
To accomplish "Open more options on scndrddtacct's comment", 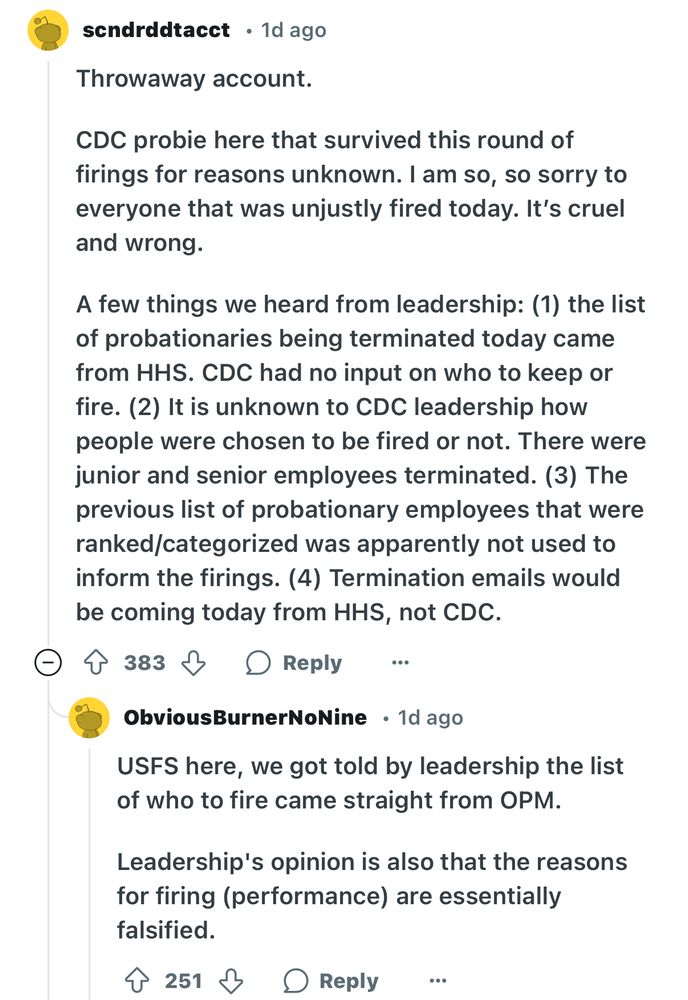I will point(400,663).
